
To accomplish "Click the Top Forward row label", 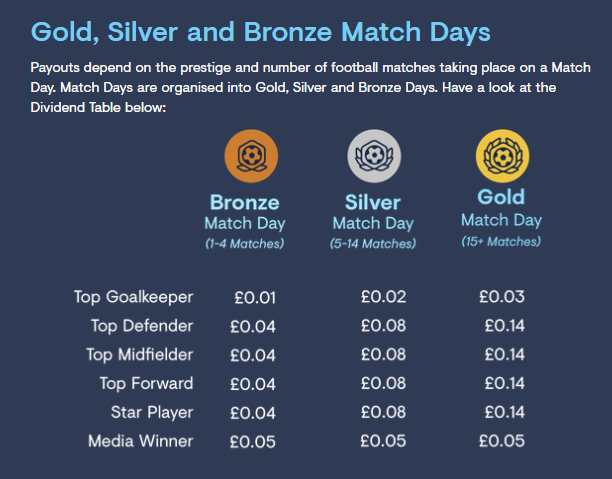I will 146,384.
